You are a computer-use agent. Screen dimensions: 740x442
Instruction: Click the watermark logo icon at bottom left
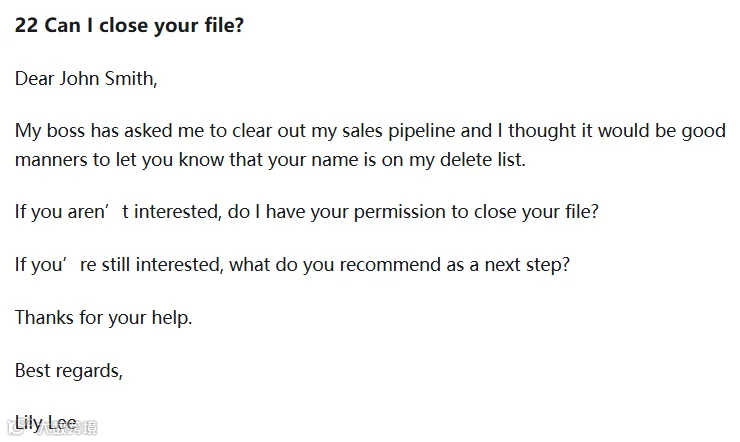click(x=16, y=428)
